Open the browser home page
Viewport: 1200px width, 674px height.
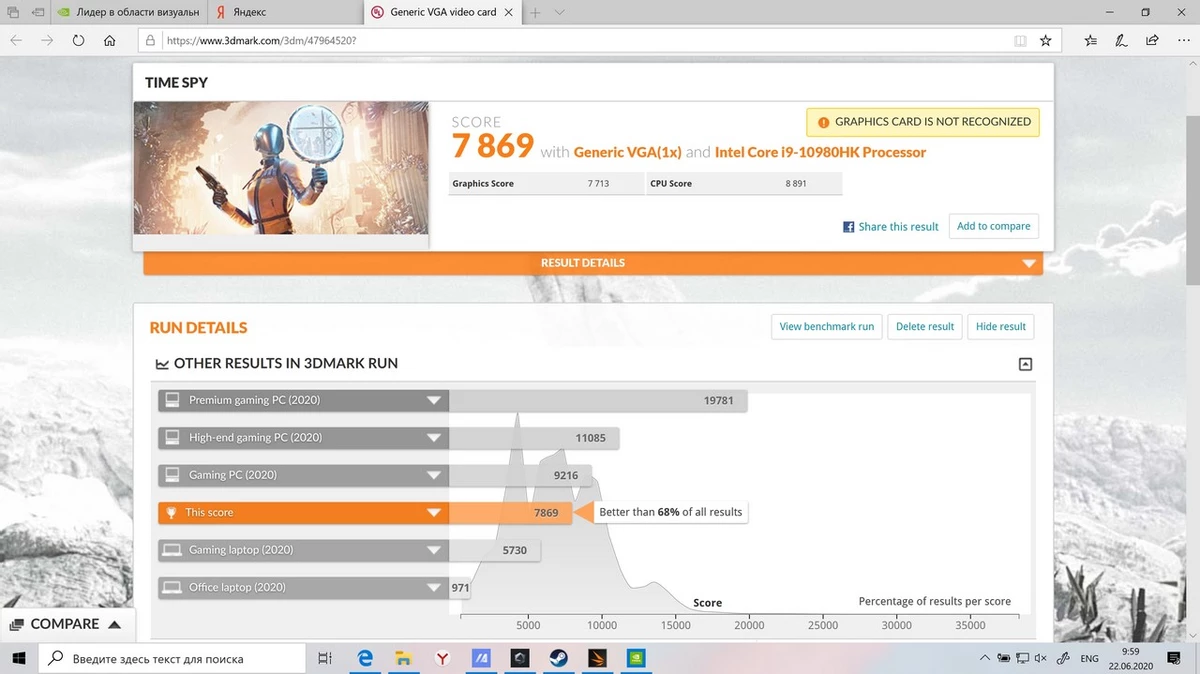109,41
